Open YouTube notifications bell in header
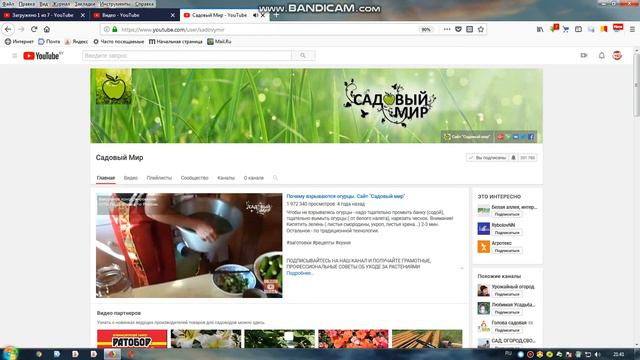The image size is (640, 360). pyautogui.click(x=602, y=56)
